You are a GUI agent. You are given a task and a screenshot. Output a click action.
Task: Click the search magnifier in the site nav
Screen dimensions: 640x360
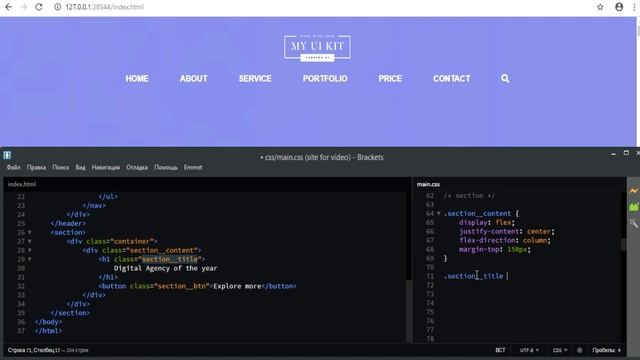(505, 78)
